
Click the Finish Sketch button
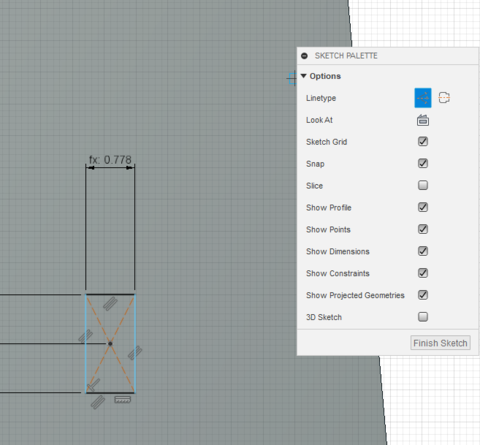click(440, 343)
